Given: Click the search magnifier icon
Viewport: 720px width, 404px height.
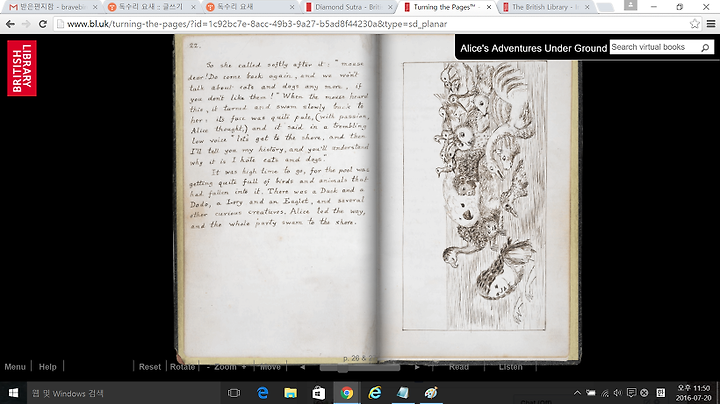Looking at the screenshot, I should 705,47.
